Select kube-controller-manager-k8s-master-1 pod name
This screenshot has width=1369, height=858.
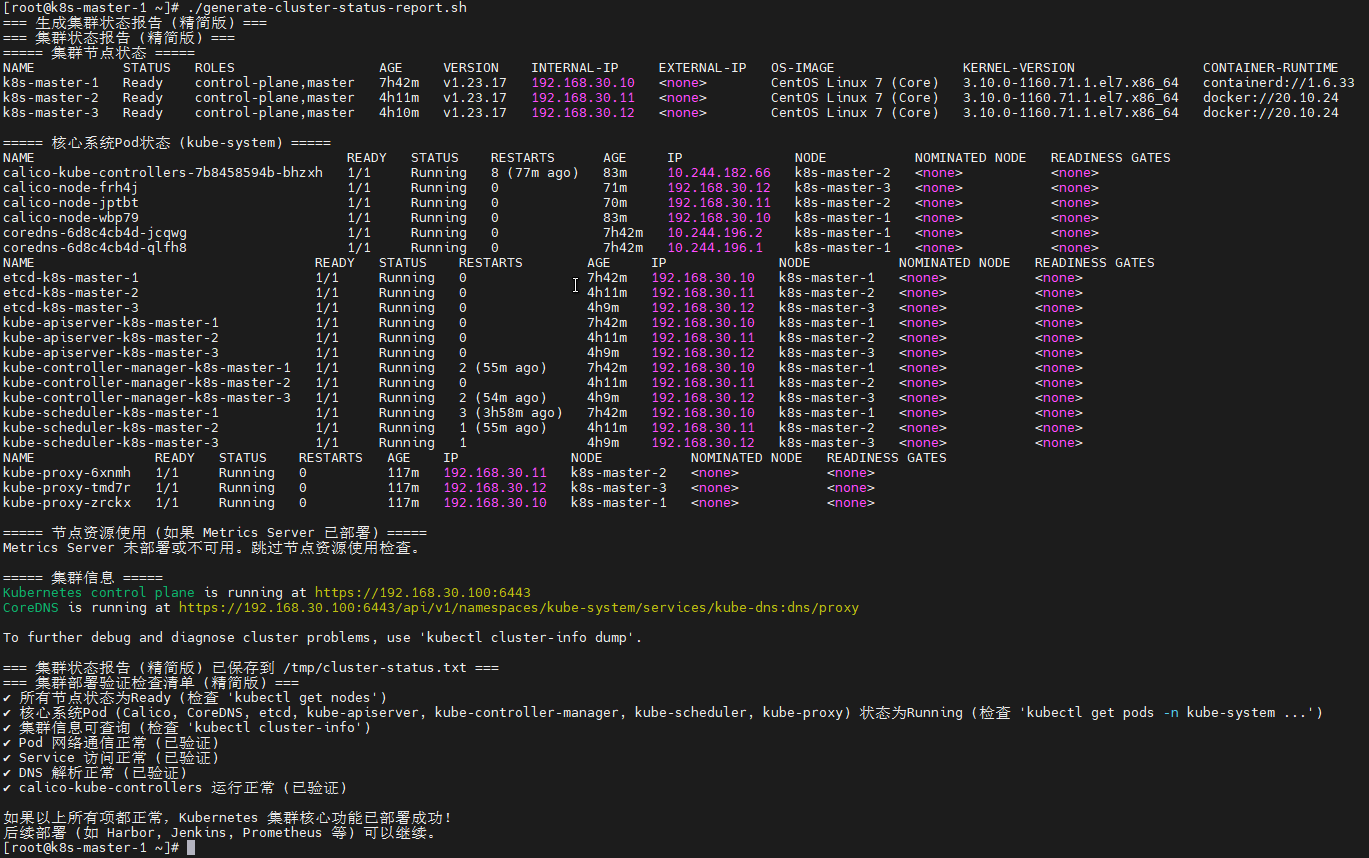coord(147,368)
